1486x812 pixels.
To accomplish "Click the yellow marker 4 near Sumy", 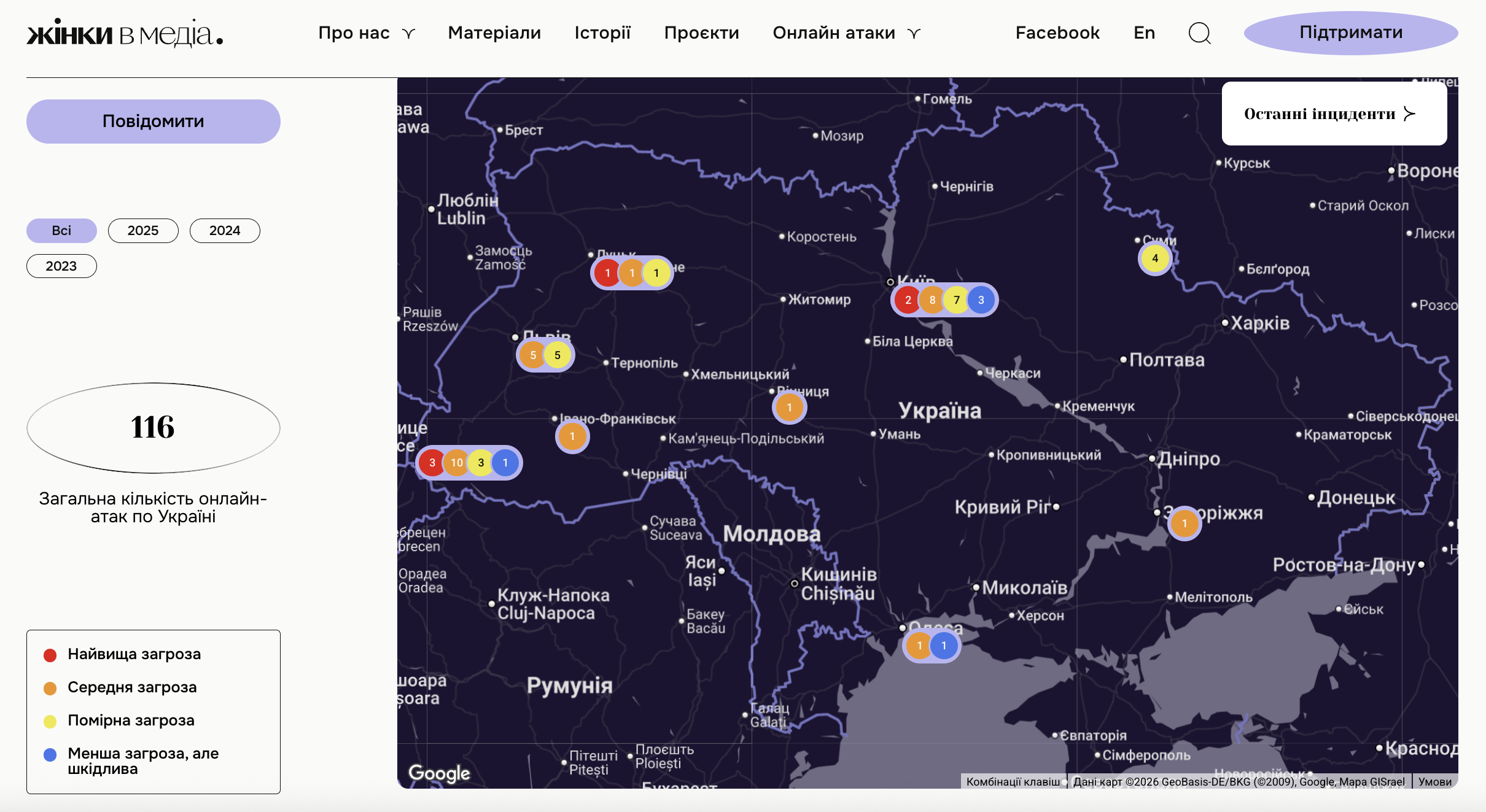I will [1155, 258].
